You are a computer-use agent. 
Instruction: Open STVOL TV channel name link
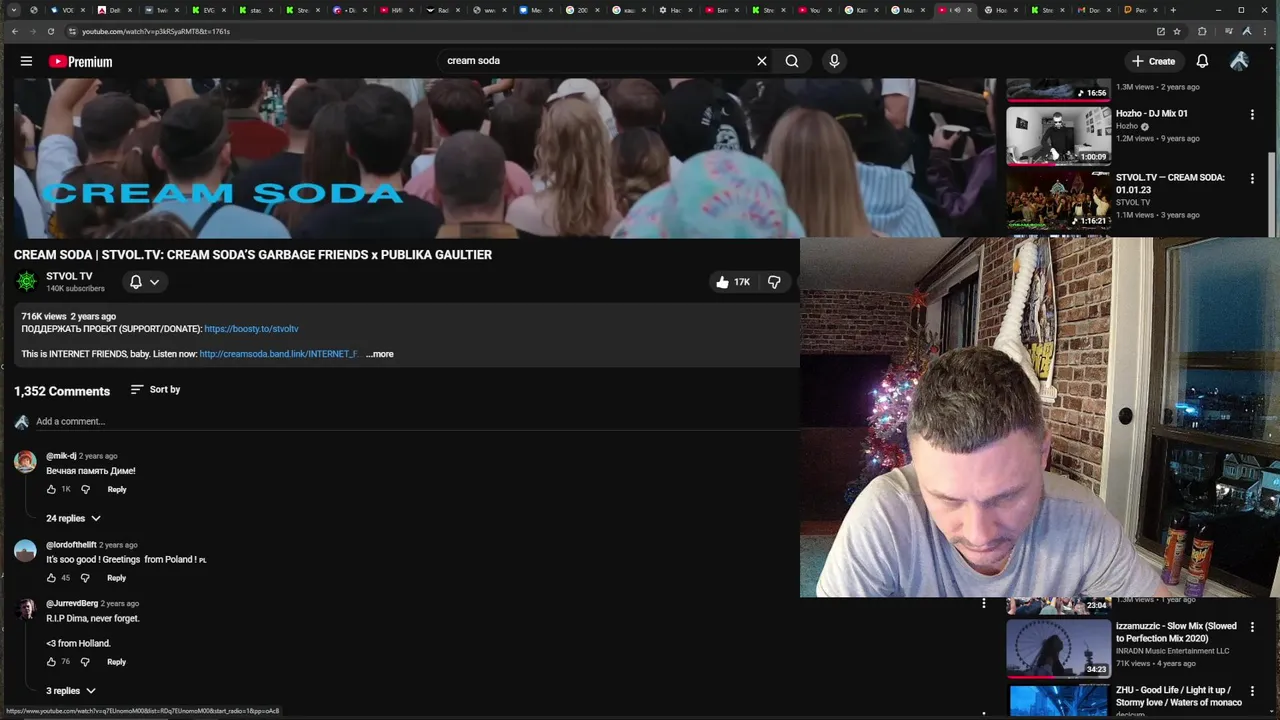point(69,276)
